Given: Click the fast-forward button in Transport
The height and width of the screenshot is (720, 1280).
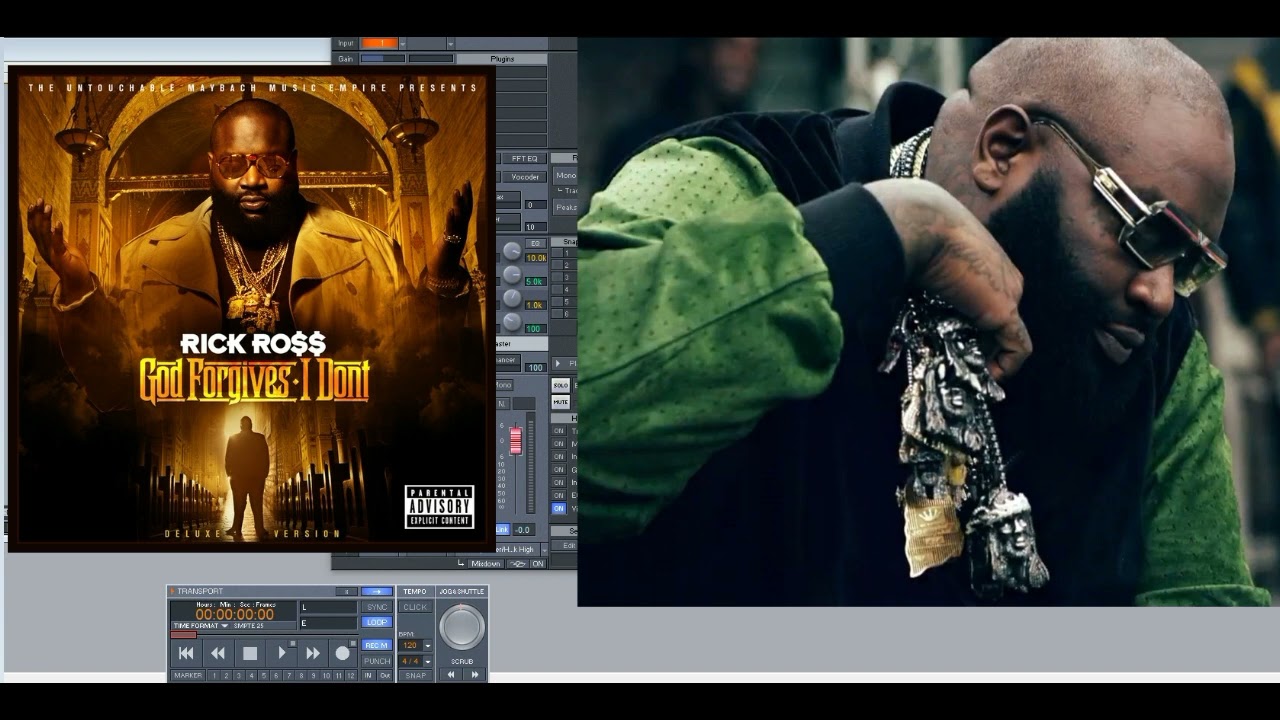Looking at the screenshot, I should point(313,653).
